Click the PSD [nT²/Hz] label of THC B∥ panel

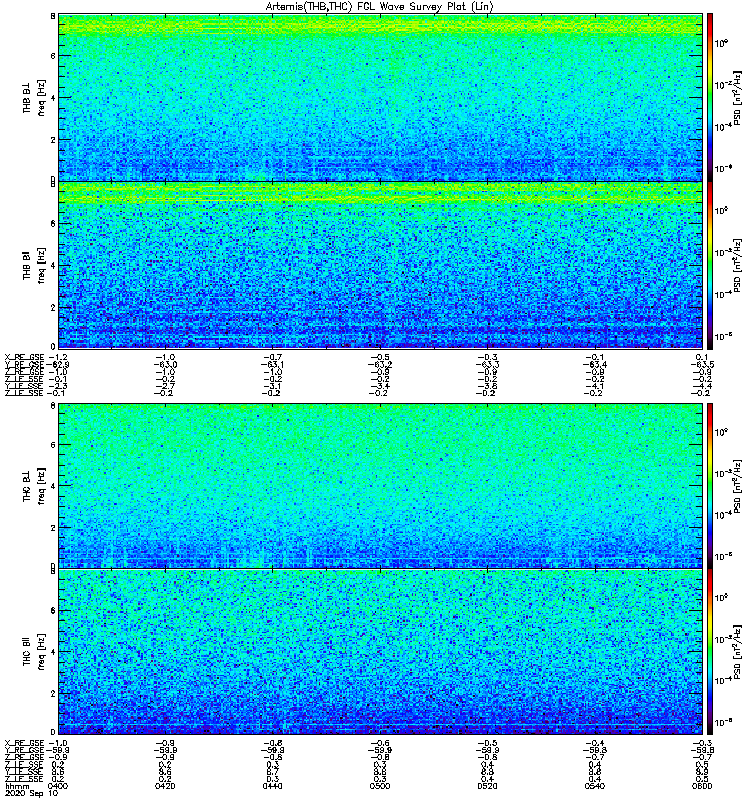(738, 652)
